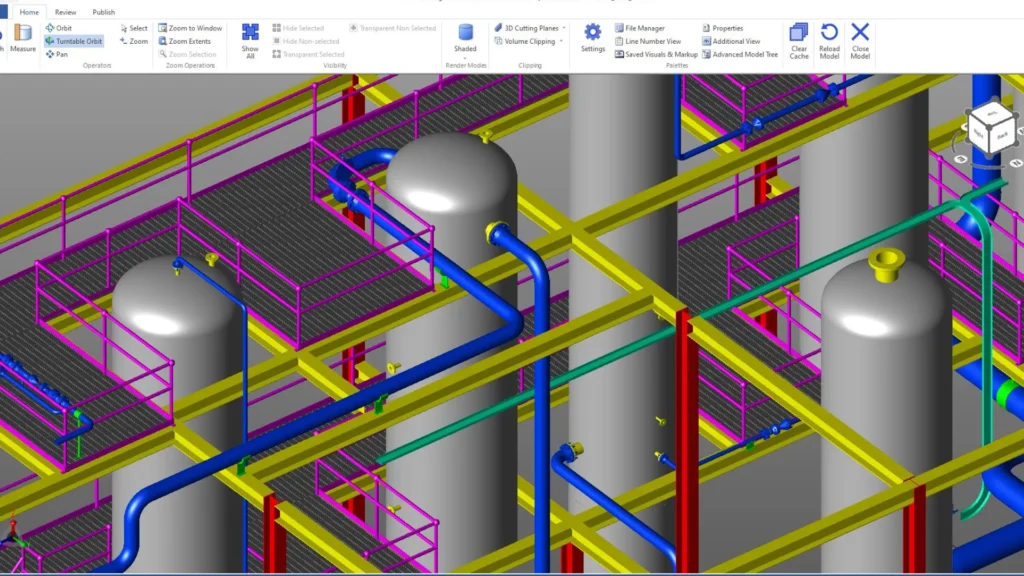This screenshot has width=1024, height=576.
Task: Click Zoom to Window button
Action: click(190, 28)
